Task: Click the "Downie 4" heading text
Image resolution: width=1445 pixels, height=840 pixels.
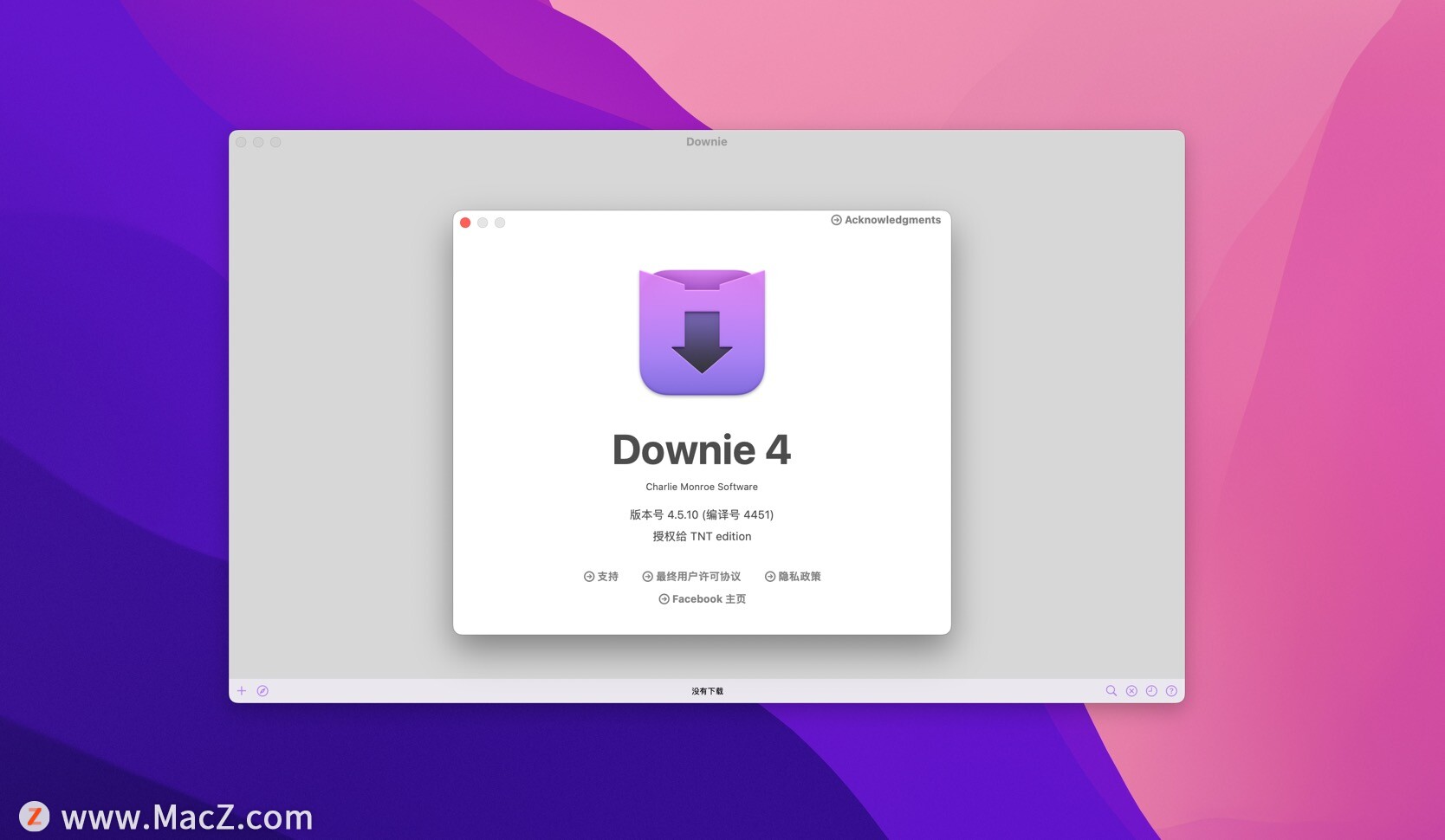Action: click(x=702, y=450)
